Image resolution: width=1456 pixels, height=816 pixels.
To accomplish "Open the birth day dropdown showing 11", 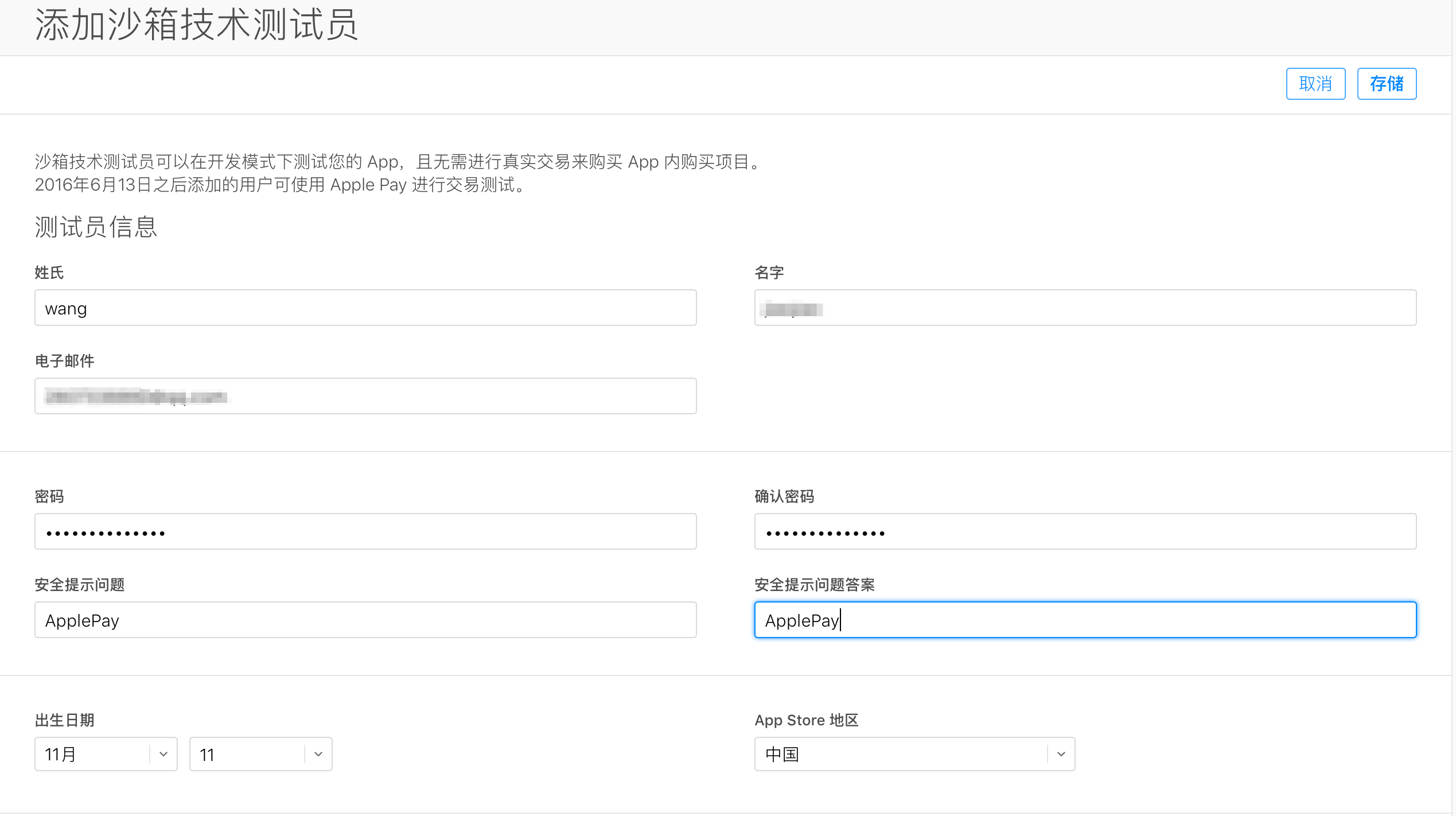I will (x=260, y=753).
